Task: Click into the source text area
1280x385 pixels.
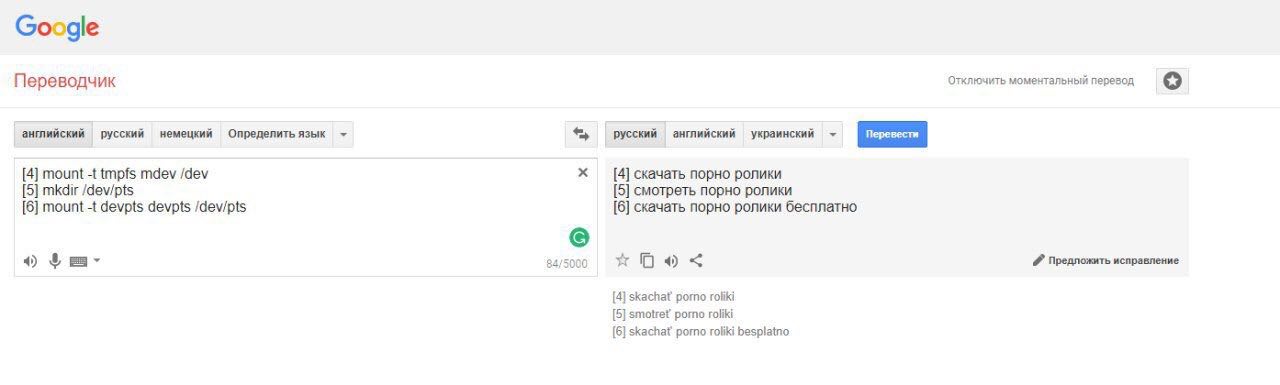Action: click(x=306, y=217)
